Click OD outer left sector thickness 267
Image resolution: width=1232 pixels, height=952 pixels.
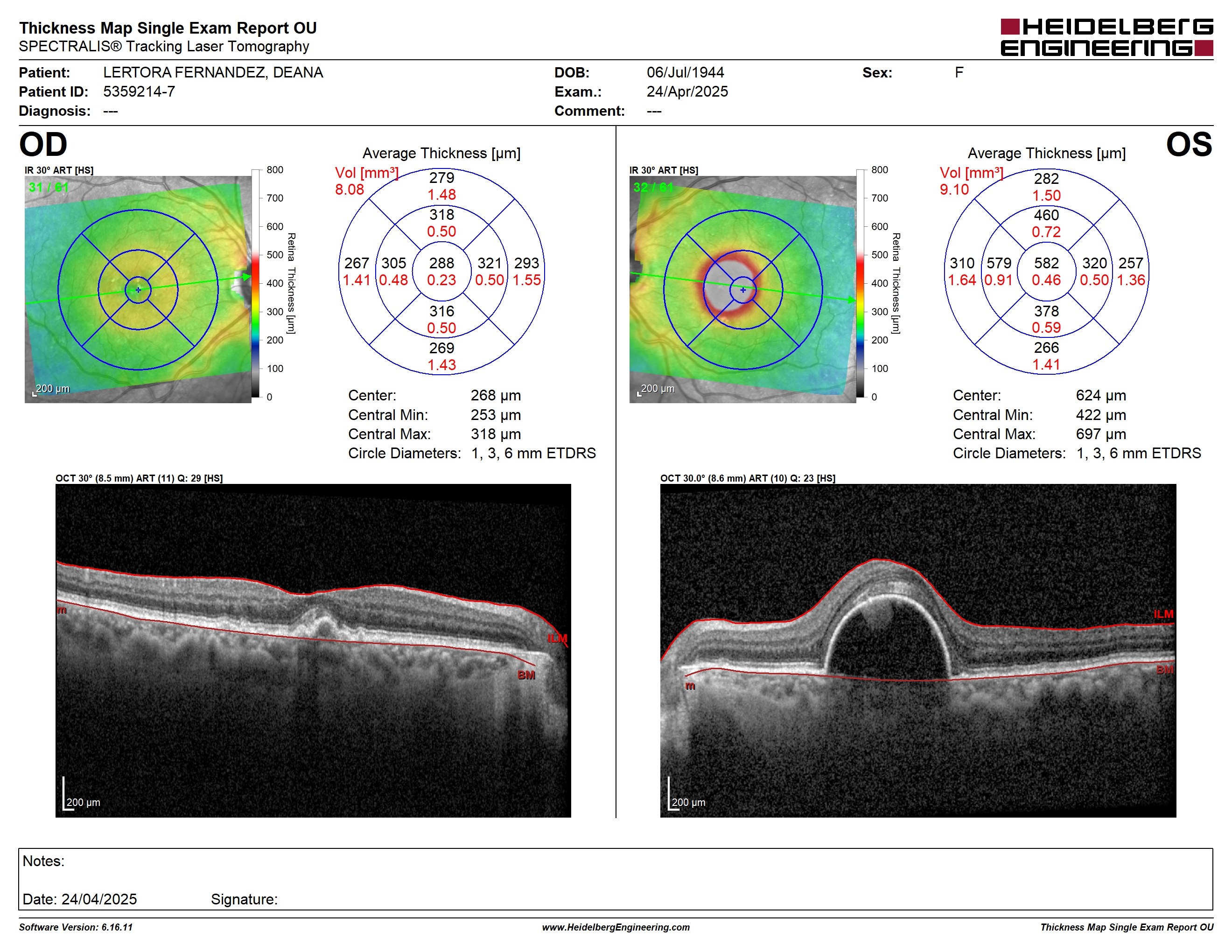[x=357, y=263]
